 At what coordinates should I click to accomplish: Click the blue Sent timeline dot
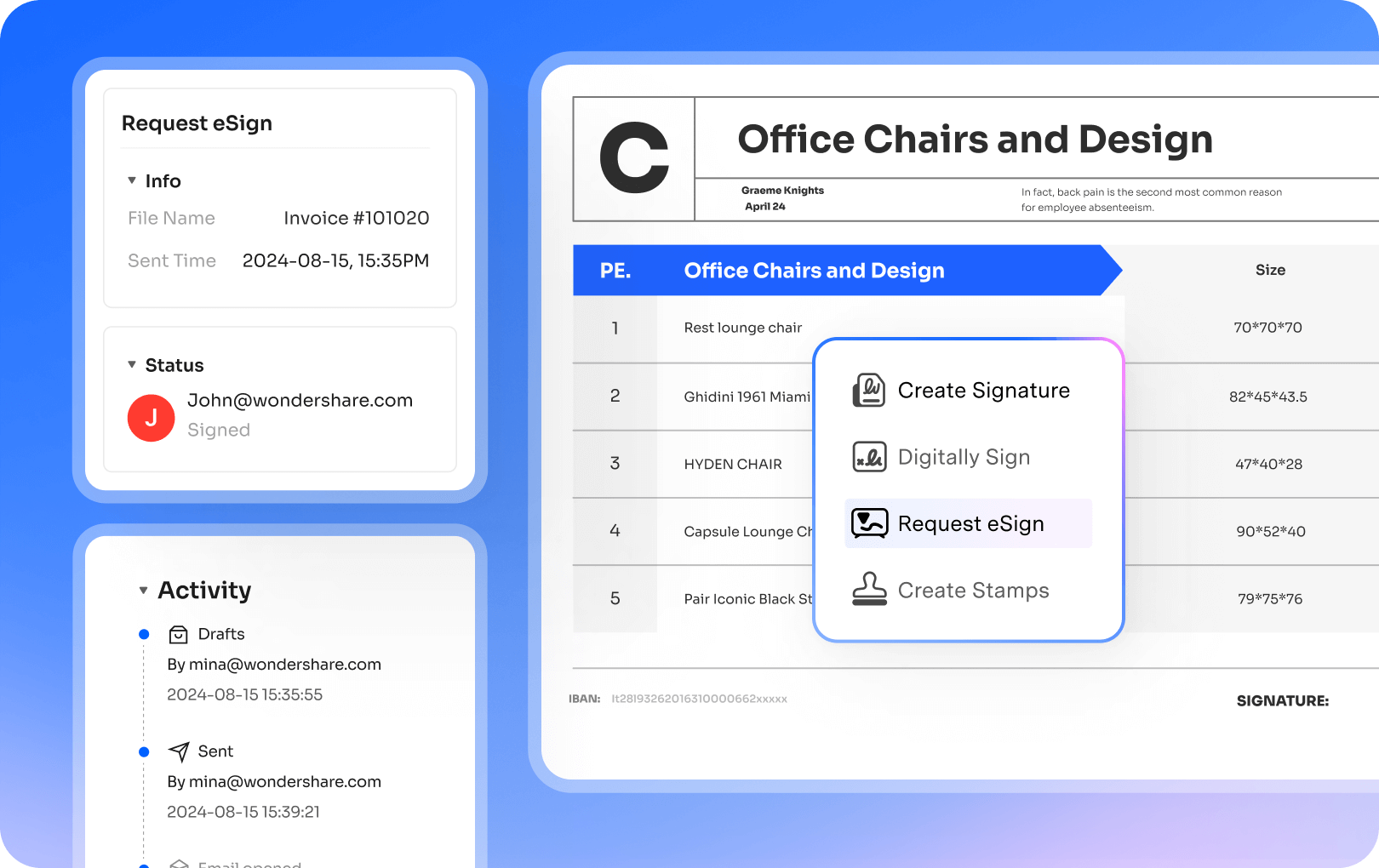click(x=144, y=751)
